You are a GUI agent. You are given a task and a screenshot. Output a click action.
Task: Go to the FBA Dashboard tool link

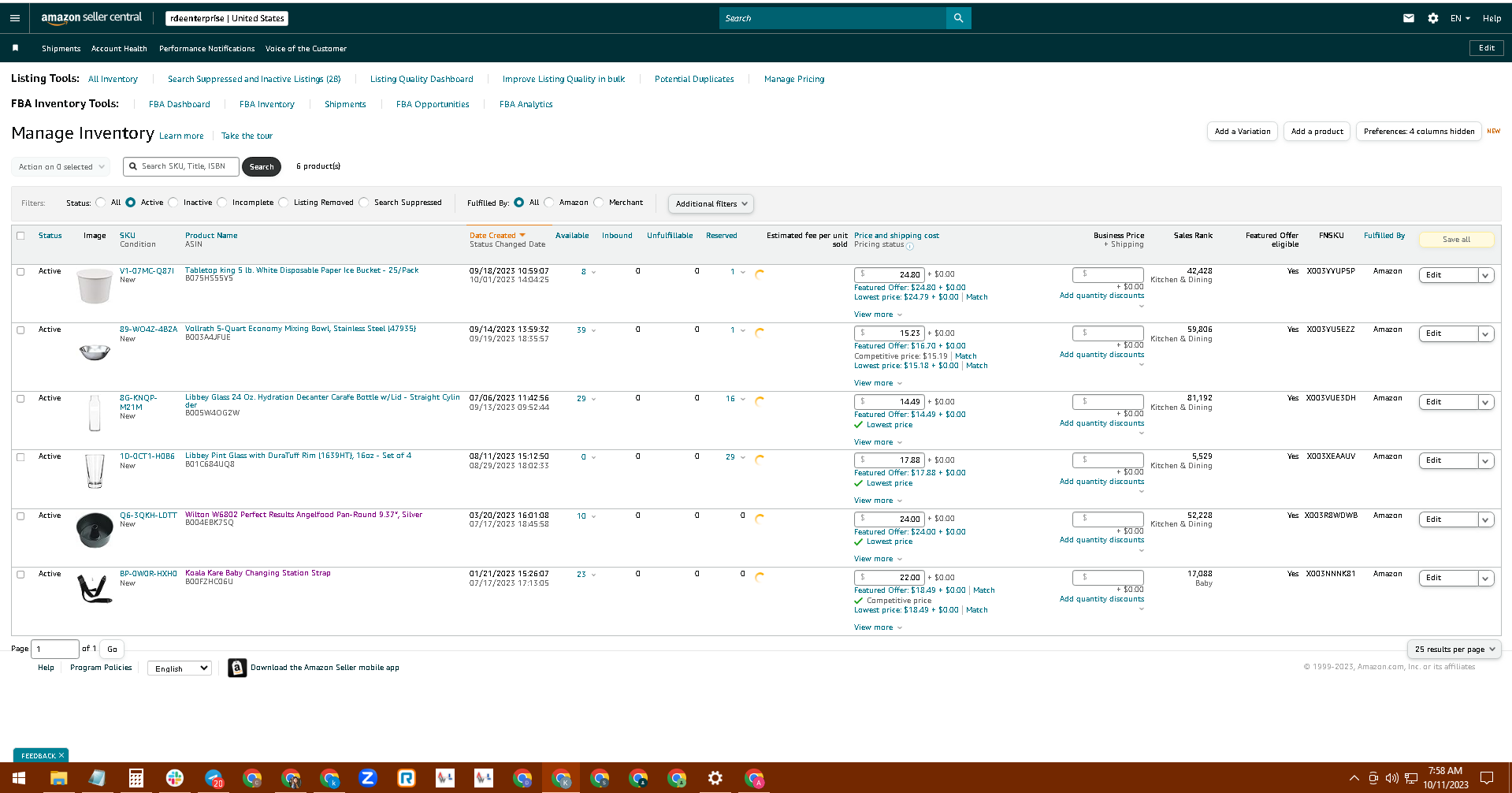(x=180, y=104)
